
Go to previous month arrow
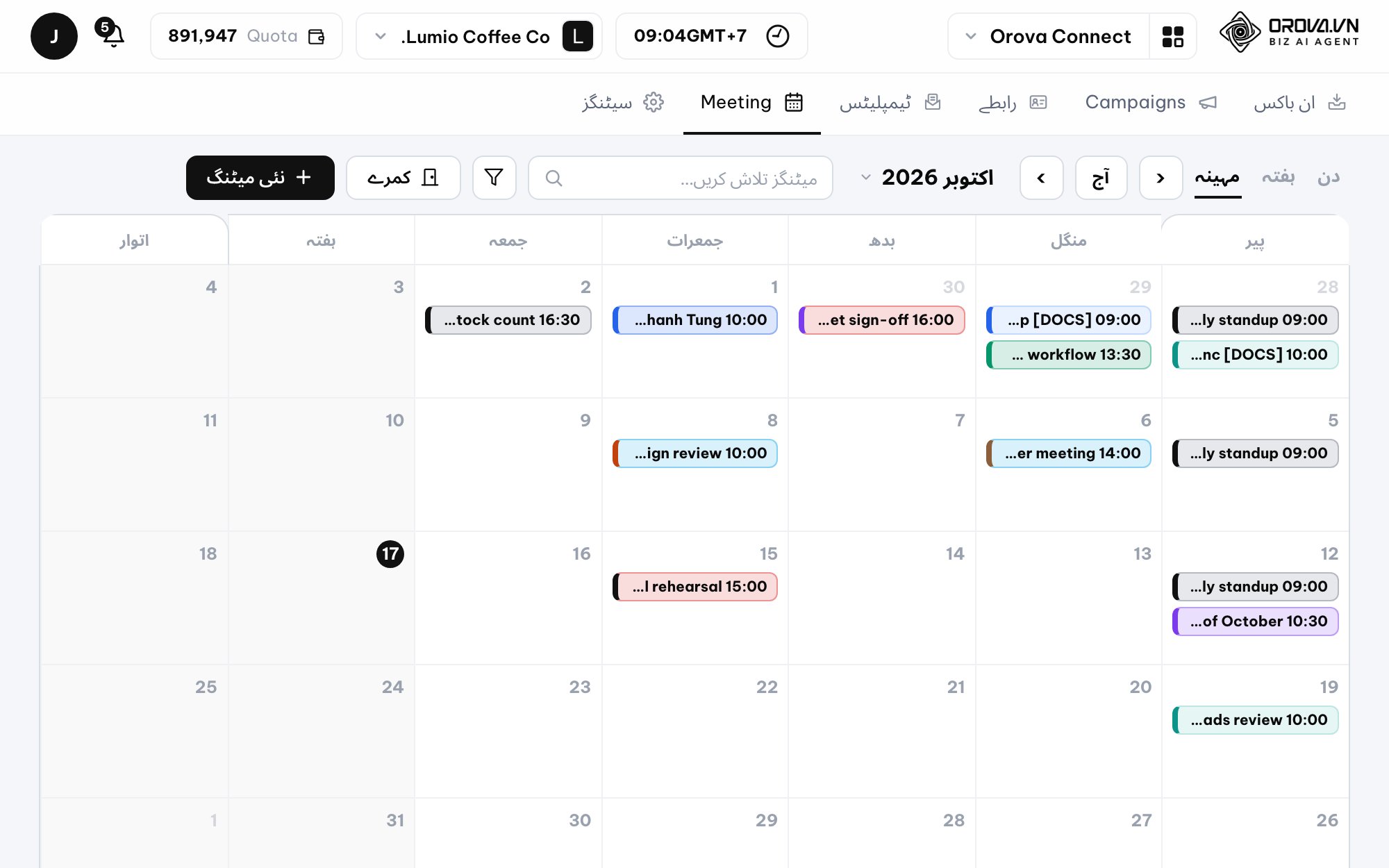pos(1161,178)
